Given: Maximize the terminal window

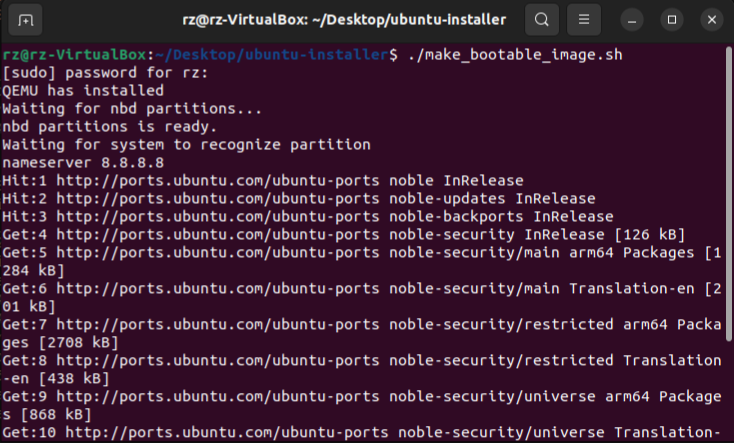Looking at the screenshot, I should coord(672,20).
